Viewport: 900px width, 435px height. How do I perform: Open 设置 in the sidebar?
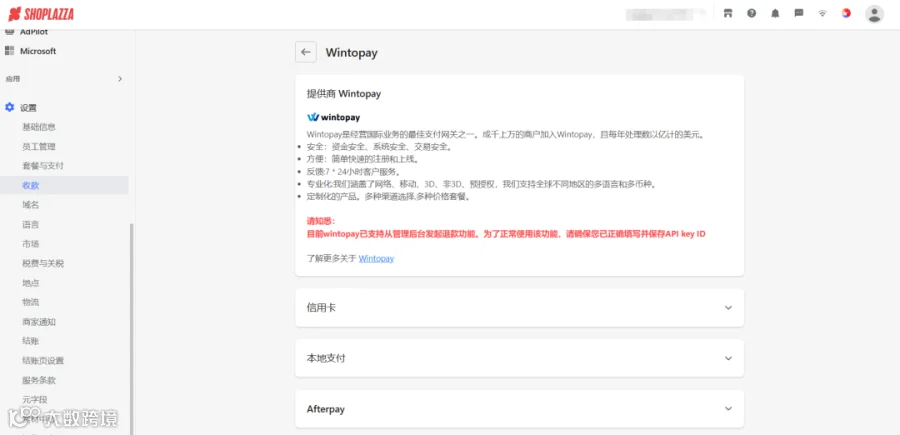coord(28,107)
